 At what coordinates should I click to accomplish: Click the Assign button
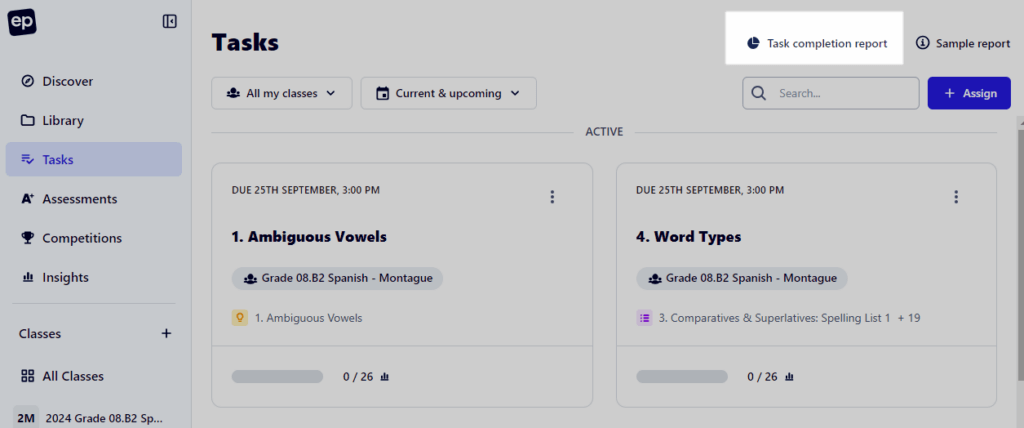click(969, 93)
